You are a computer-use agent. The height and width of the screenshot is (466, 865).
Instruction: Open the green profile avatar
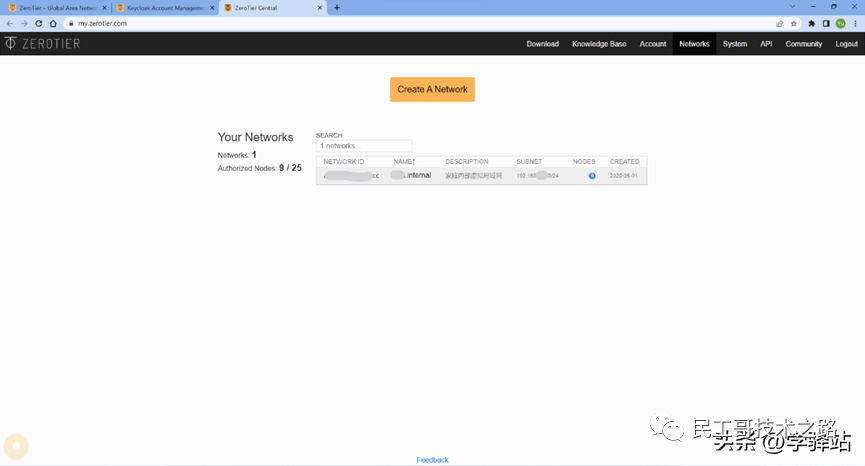tap(841, 23)
